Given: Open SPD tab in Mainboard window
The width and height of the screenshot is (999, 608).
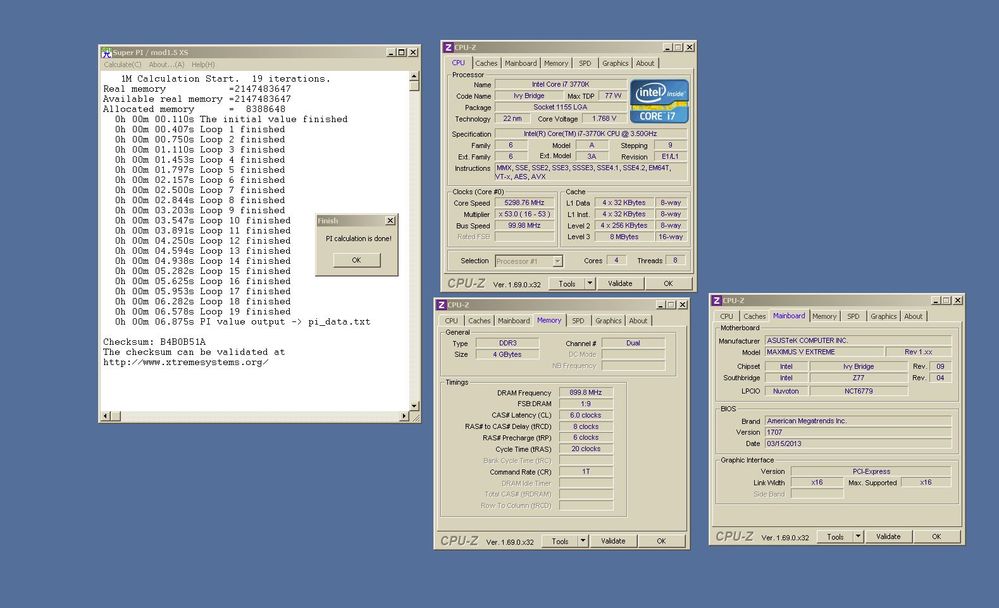Looking at the screenshot, I should coord(853,316).
